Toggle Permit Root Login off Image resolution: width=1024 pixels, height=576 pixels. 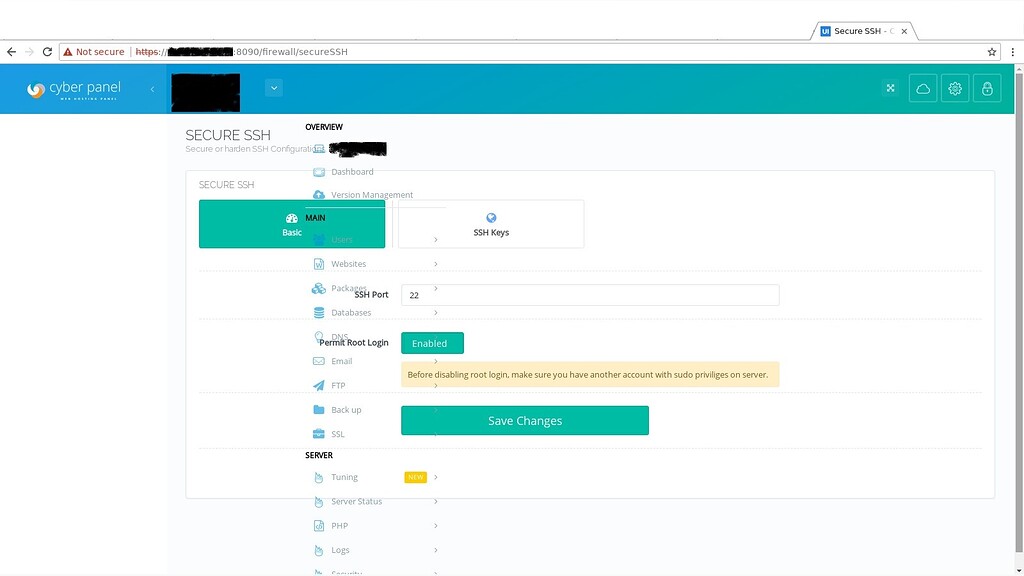point(431,343)
